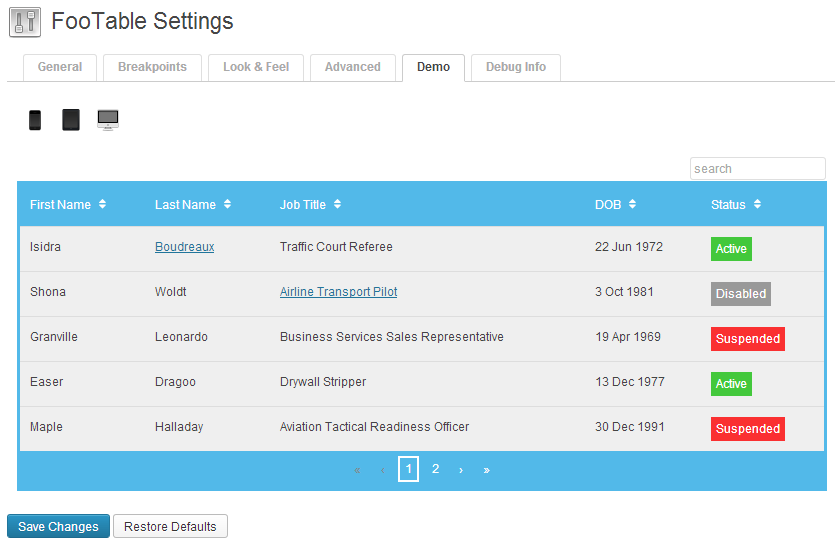Switch to the Breakpoints tab

click(x=152, y=67)
